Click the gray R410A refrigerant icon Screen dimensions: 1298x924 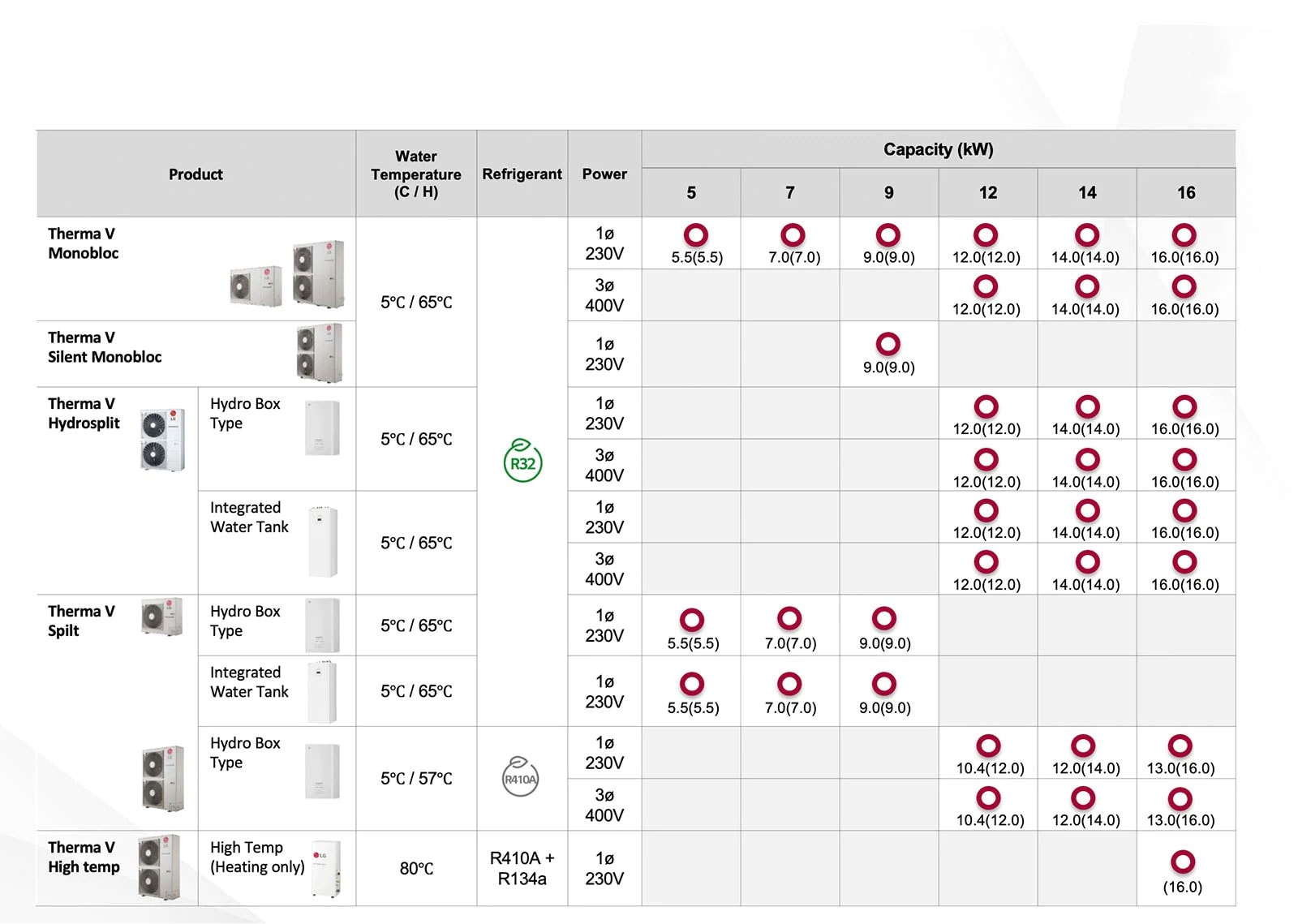520,777
